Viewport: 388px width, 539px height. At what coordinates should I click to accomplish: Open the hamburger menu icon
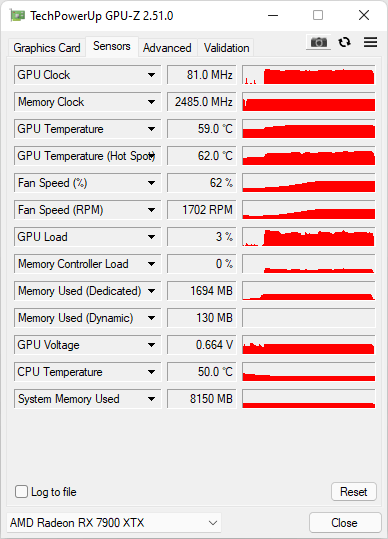pyautogui.click(x=370, y=42)
